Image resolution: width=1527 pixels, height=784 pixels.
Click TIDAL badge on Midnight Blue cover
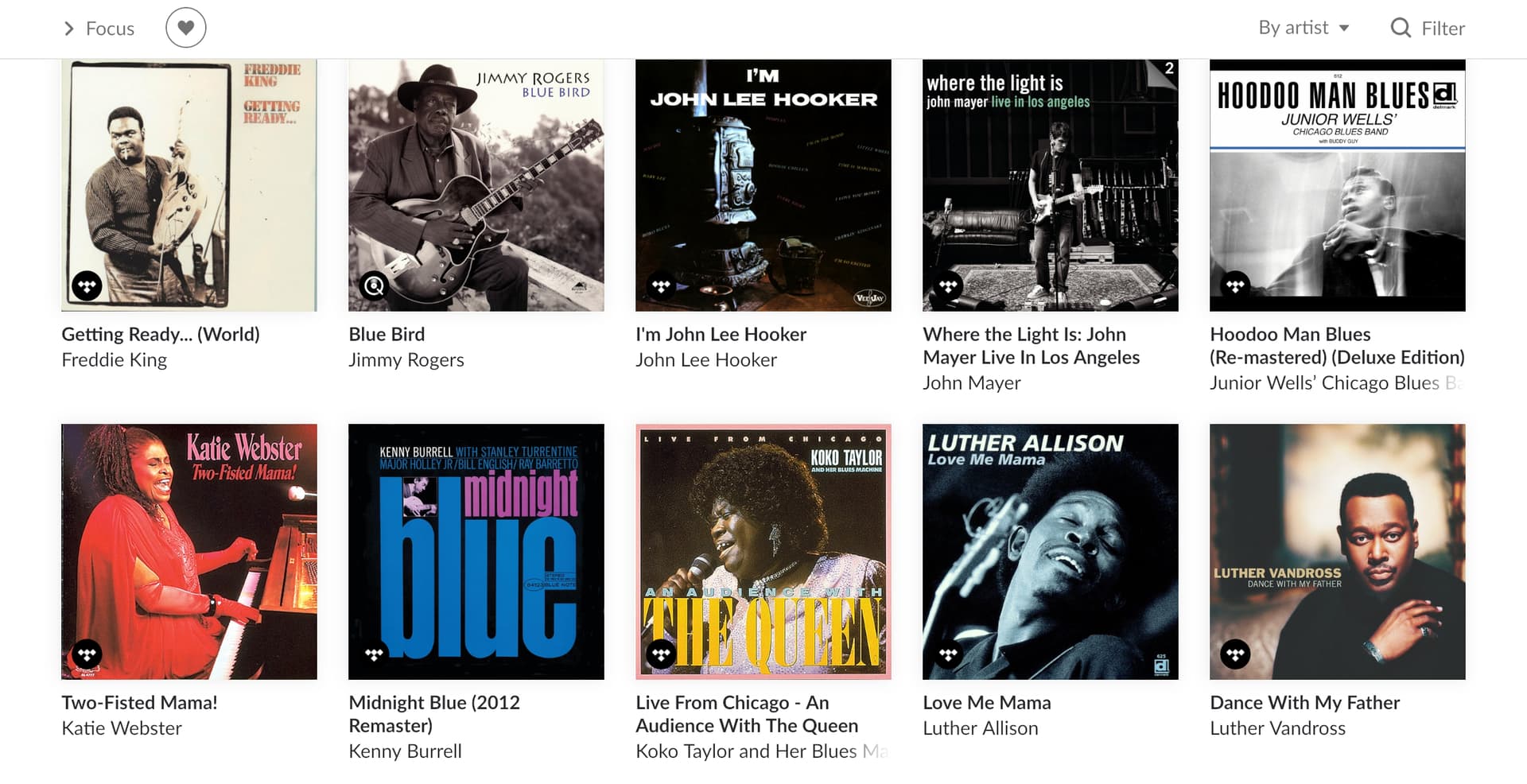click(374, 654)
